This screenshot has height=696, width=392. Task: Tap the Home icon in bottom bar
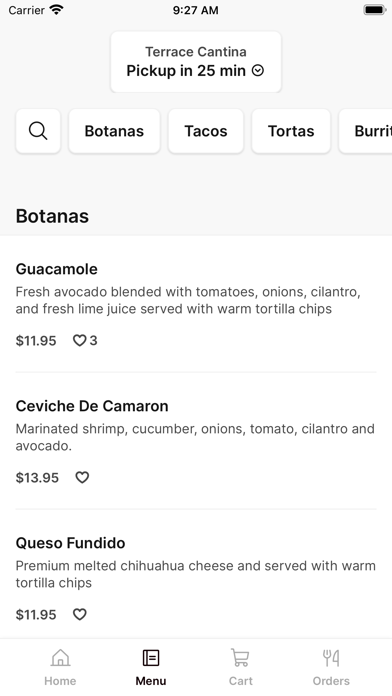(x=60, y=658)
